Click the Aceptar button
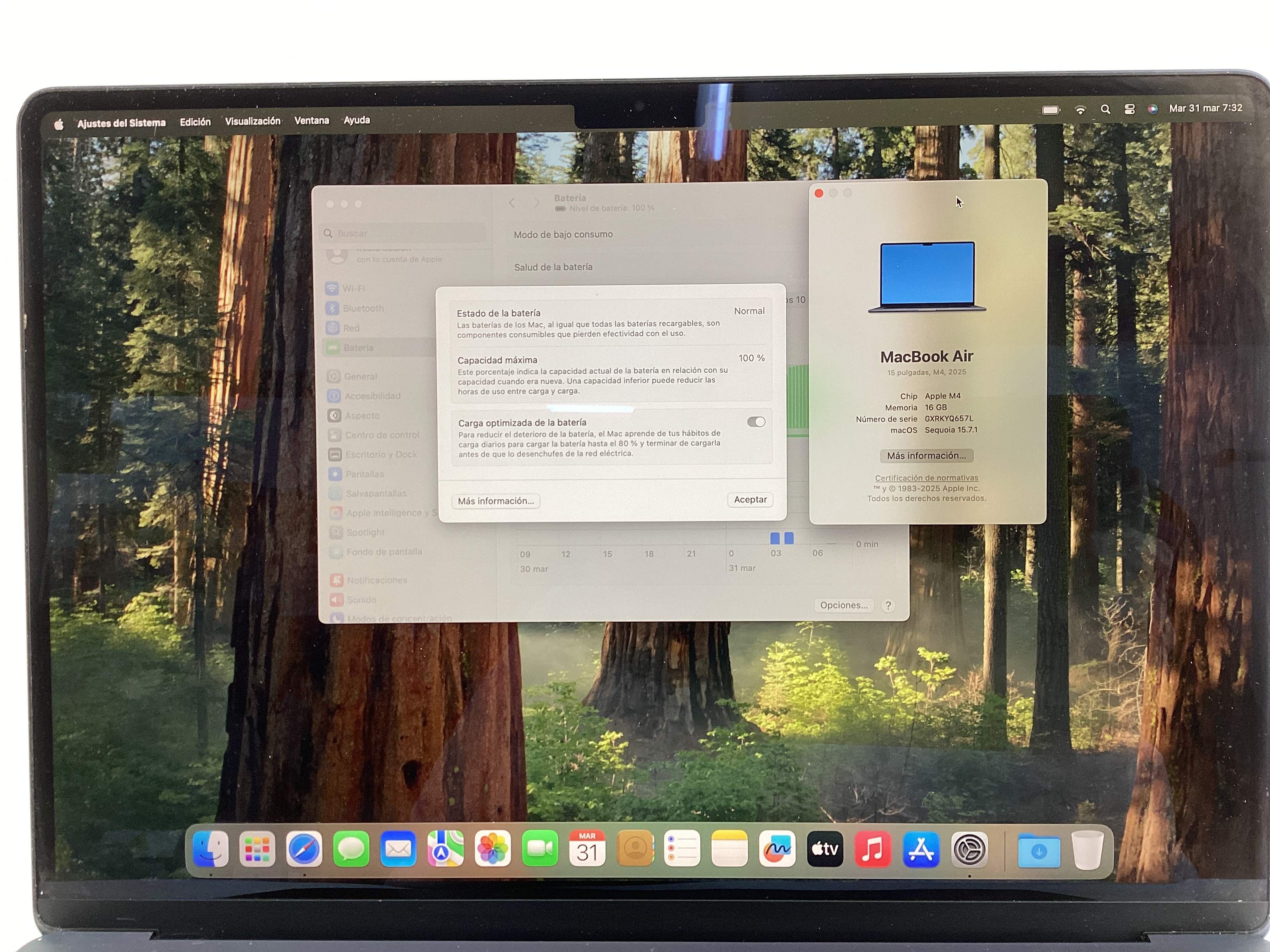The image size is (1270, 952). point(750,500)
